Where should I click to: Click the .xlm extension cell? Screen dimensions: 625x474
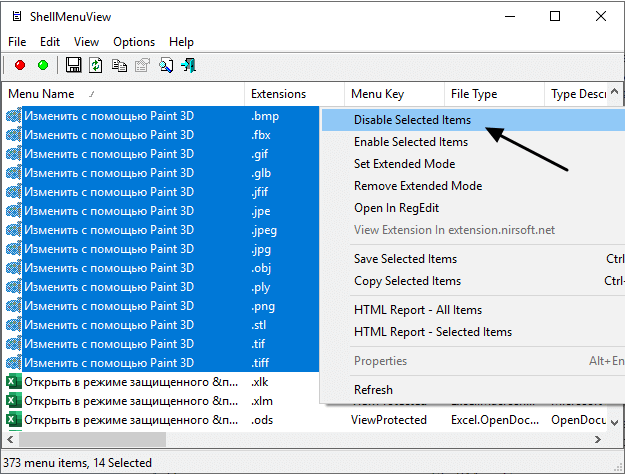coord(262,401)
